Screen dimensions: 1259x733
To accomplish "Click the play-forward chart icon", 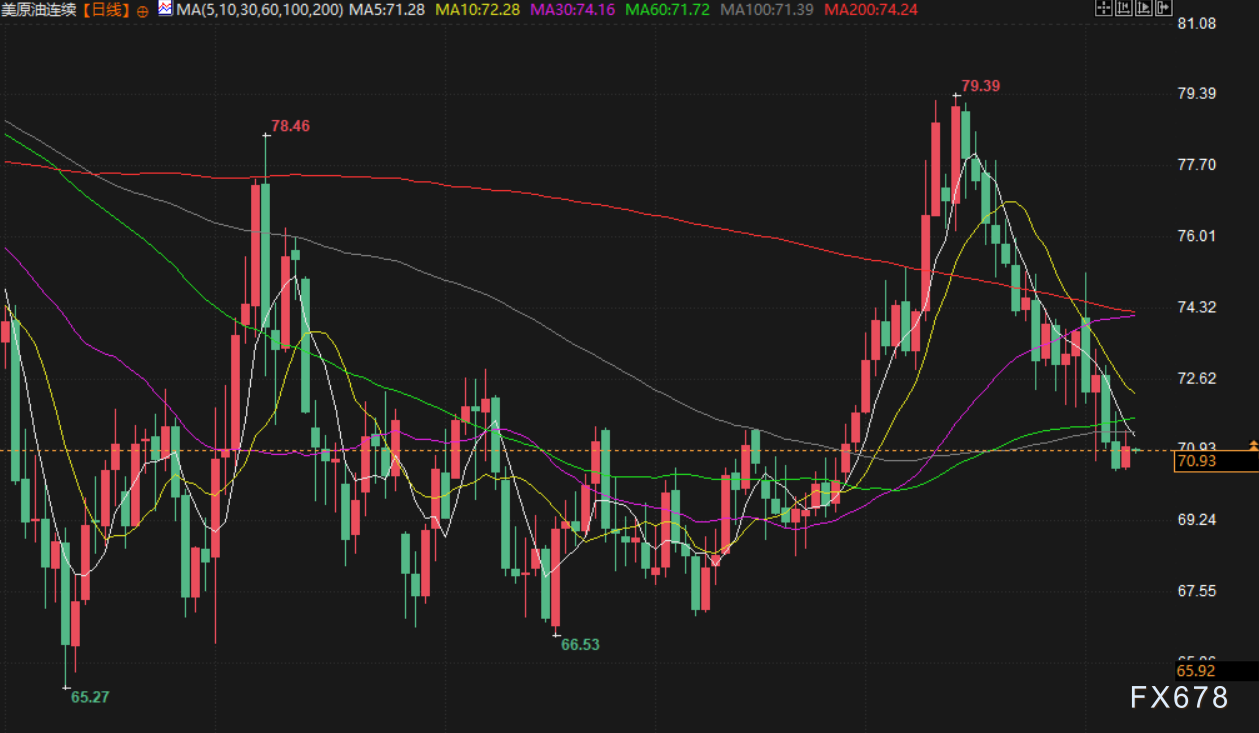I will [1142, 9].
